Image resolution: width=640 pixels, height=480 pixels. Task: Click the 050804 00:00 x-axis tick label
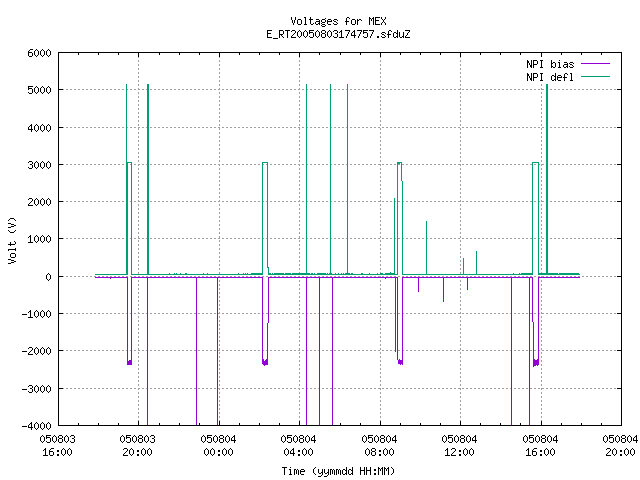pyautogui.click(x=218, y=446)
